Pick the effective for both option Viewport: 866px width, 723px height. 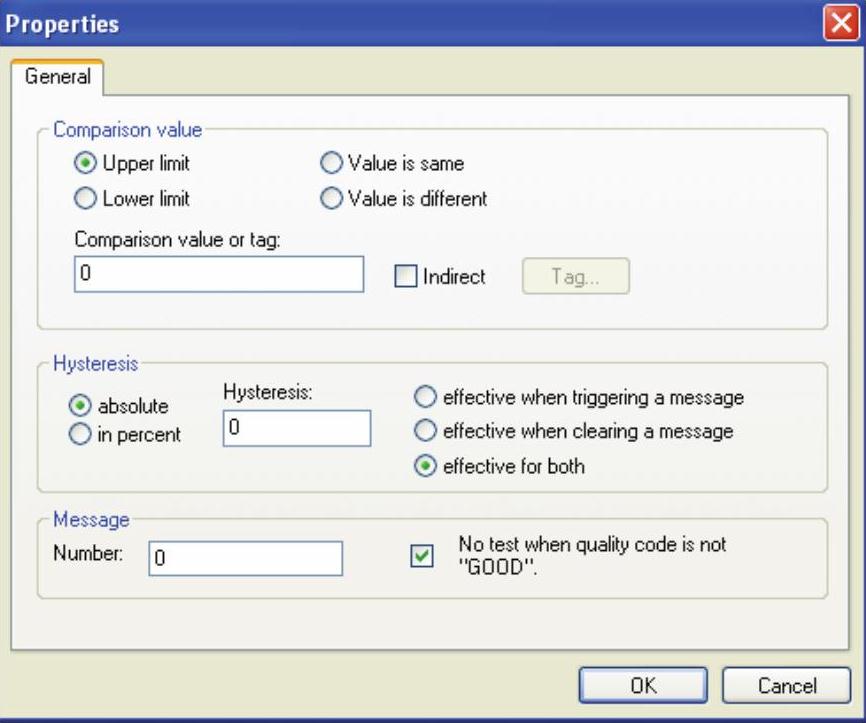click(x=426, y=465)
